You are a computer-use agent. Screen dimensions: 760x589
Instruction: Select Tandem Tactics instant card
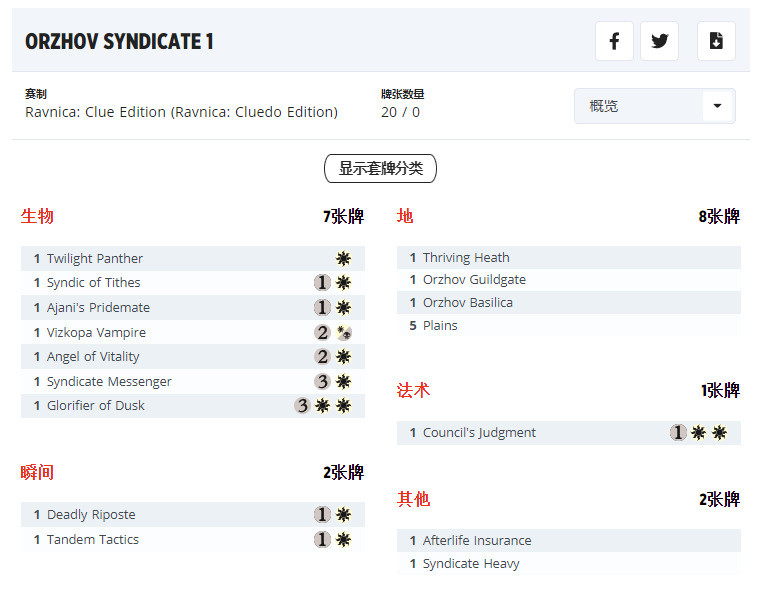93,540
